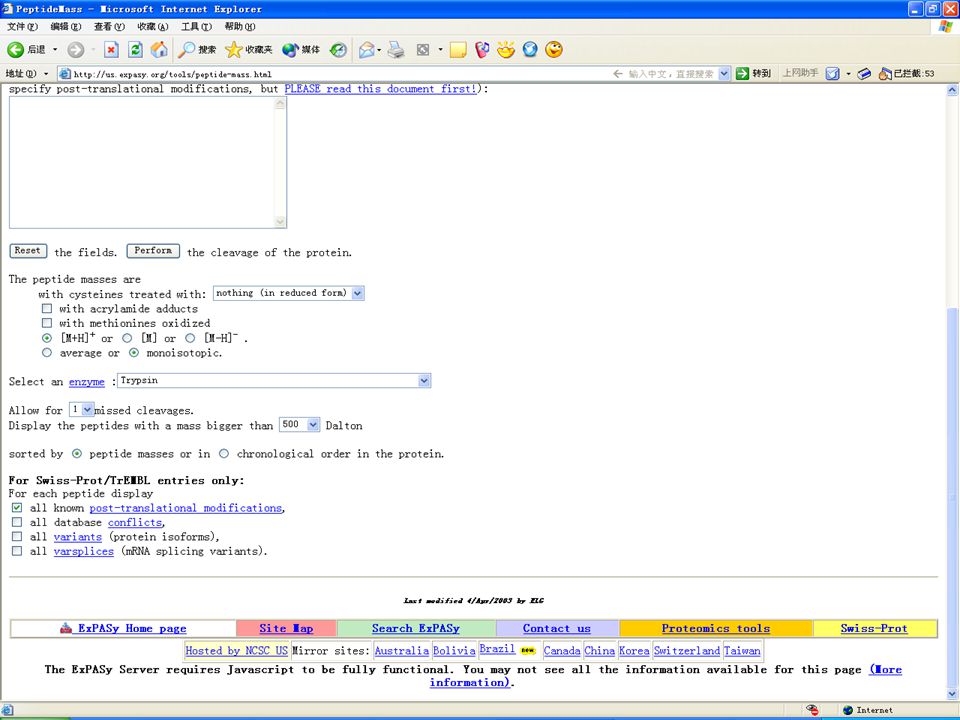Expand the address bar history dropdown
Viewport: 960px width, 720px height.
click(x=724, y=73)
